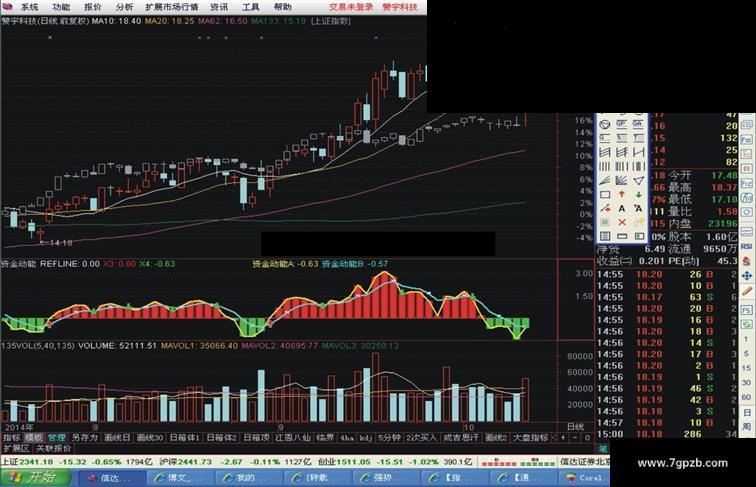Place a green down-arrow marker
This screenshot has height=487, width=756.
point(638,195)
